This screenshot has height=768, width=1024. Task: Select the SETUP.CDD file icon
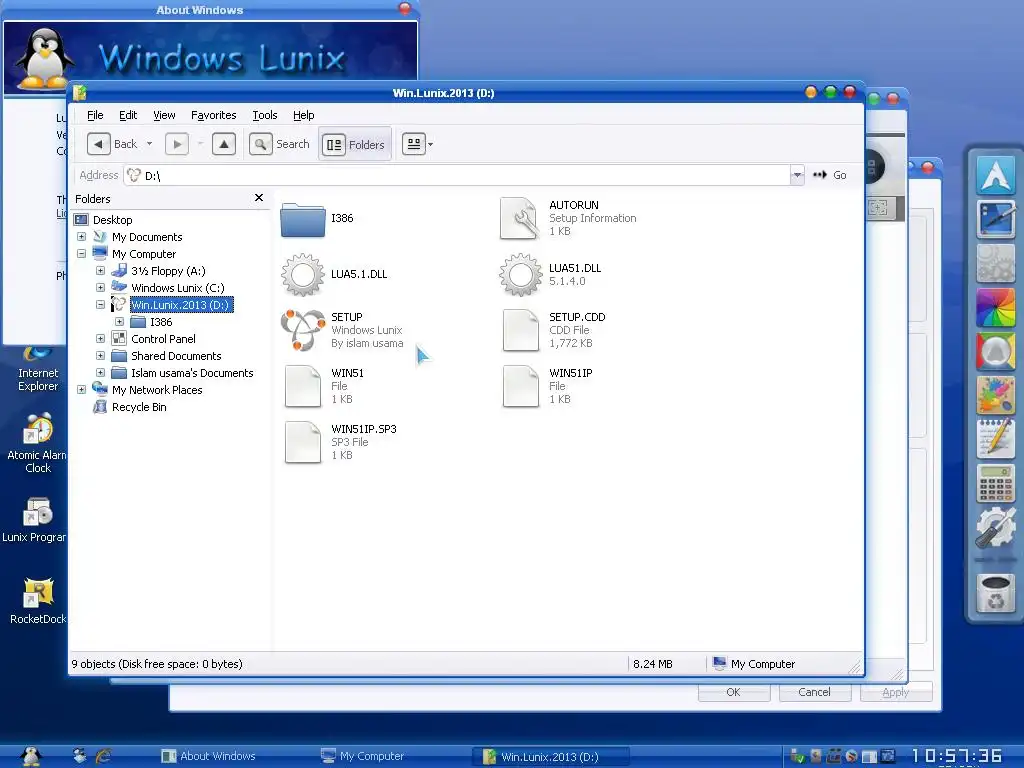(520, 330)
